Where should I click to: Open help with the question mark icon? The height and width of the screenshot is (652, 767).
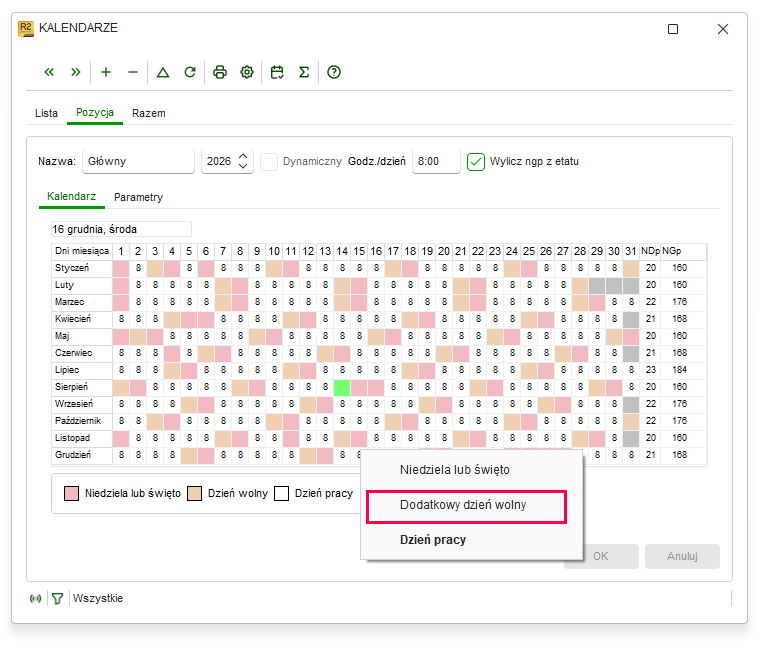click(334, 72)
